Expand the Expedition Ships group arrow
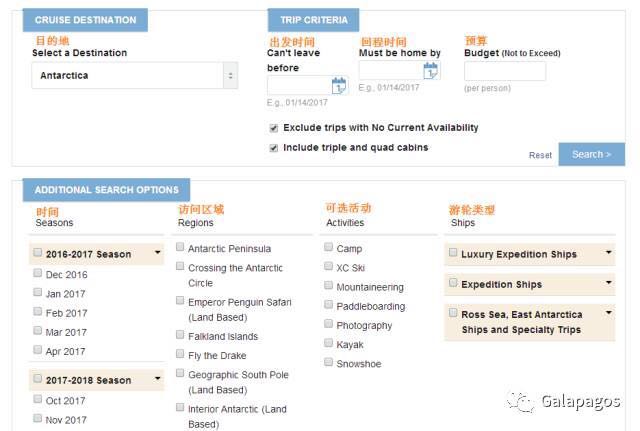 [x=609, y=282]
